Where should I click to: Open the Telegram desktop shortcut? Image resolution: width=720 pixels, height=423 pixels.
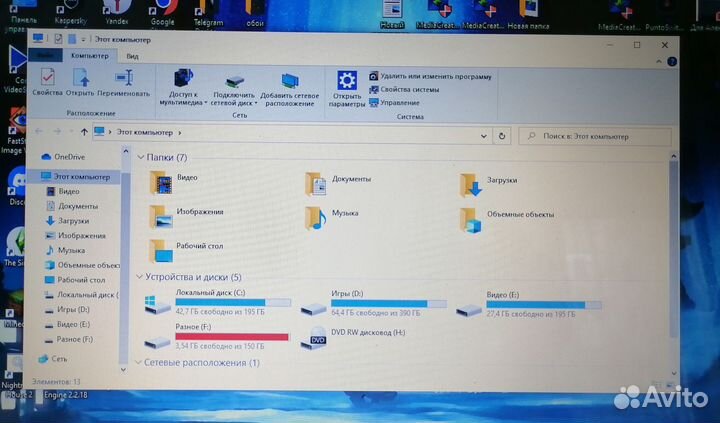coord(208,13)
